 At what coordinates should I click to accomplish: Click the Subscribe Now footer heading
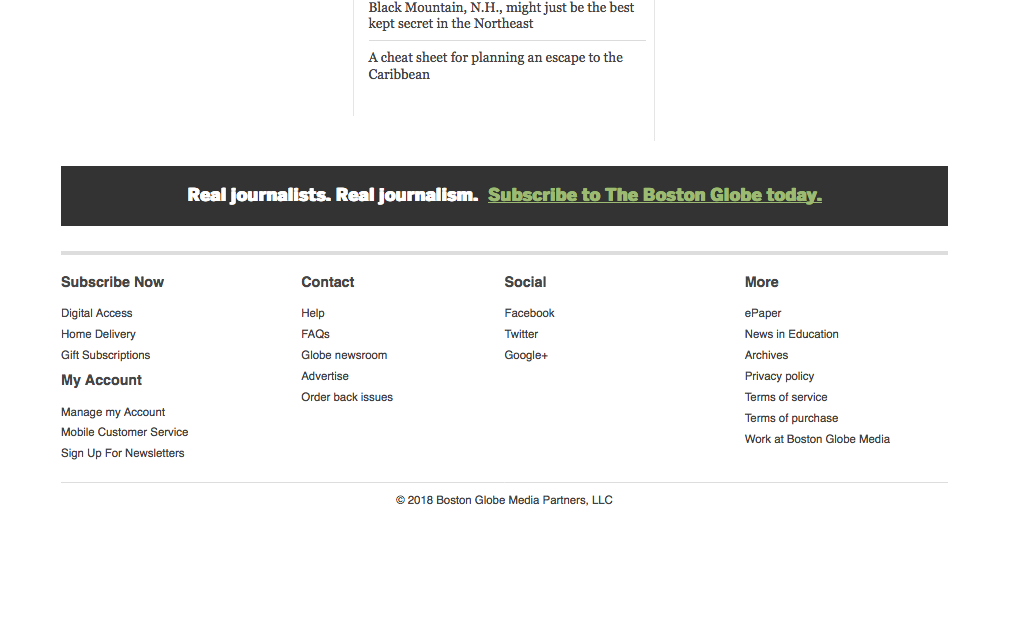point(113,282)
